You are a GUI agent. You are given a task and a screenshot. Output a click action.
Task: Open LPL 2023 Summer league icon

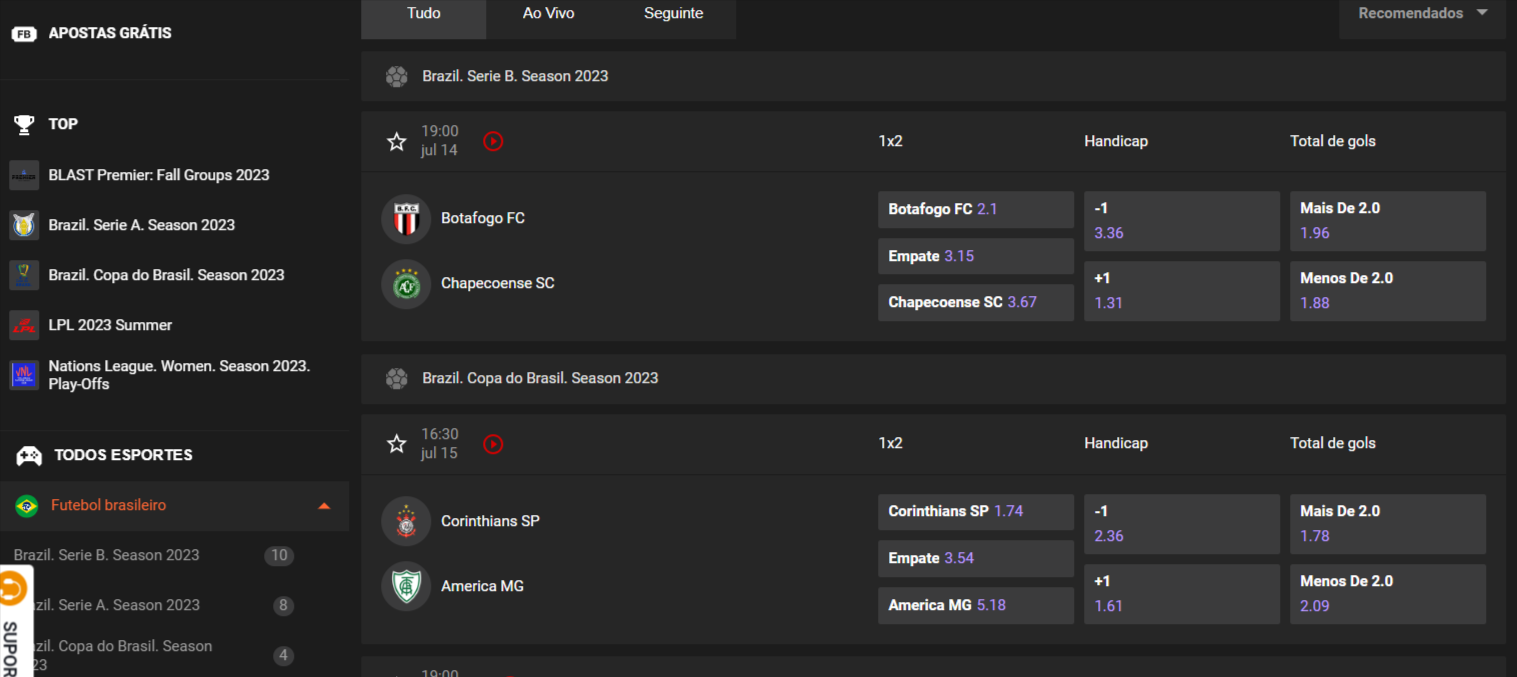pyautogui.click(x=24, y=325)
